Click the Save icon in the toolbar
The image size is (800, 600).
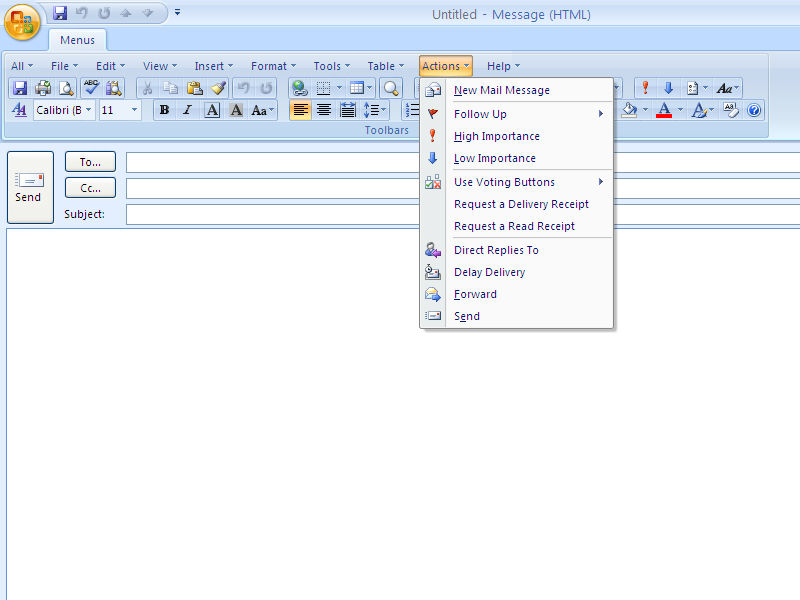click(20, 88)
